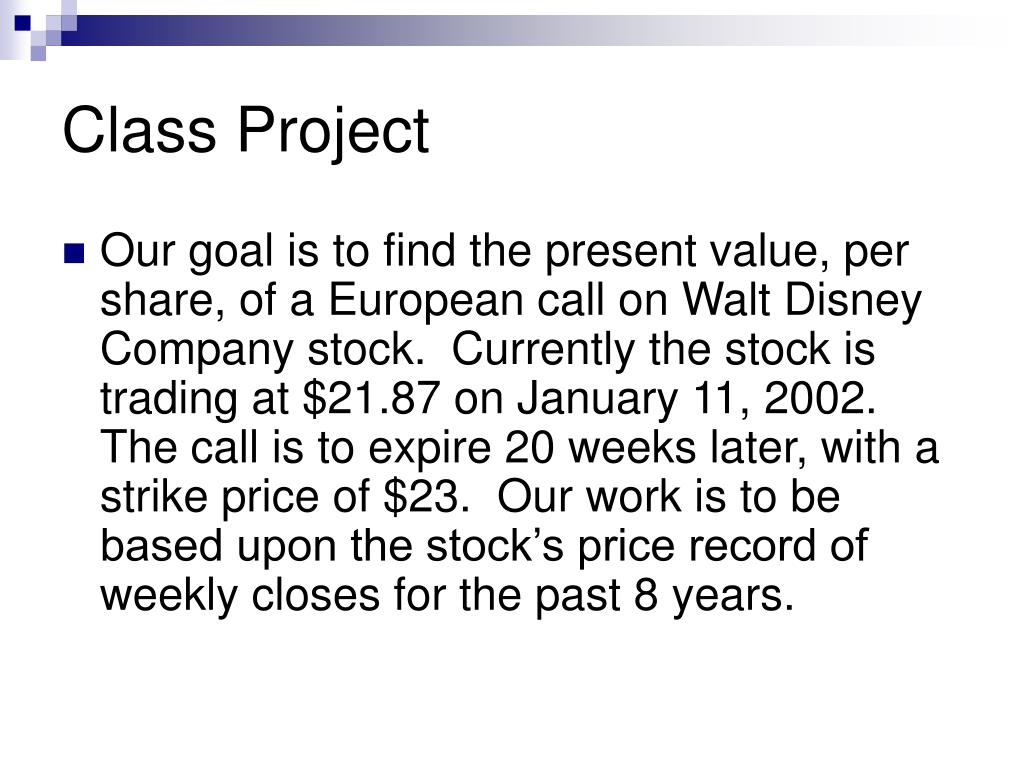Click the word 'Project' in the title
Screen dimensions: 1024x768
(333, 132)
